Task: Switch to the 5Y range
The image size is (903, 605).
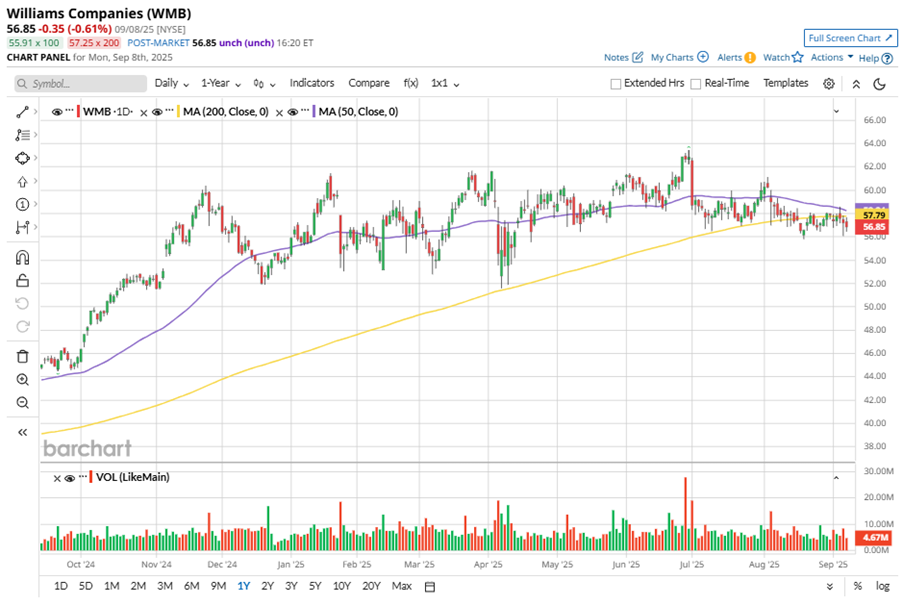Action: pyautogui.click(x=314, y=586)
